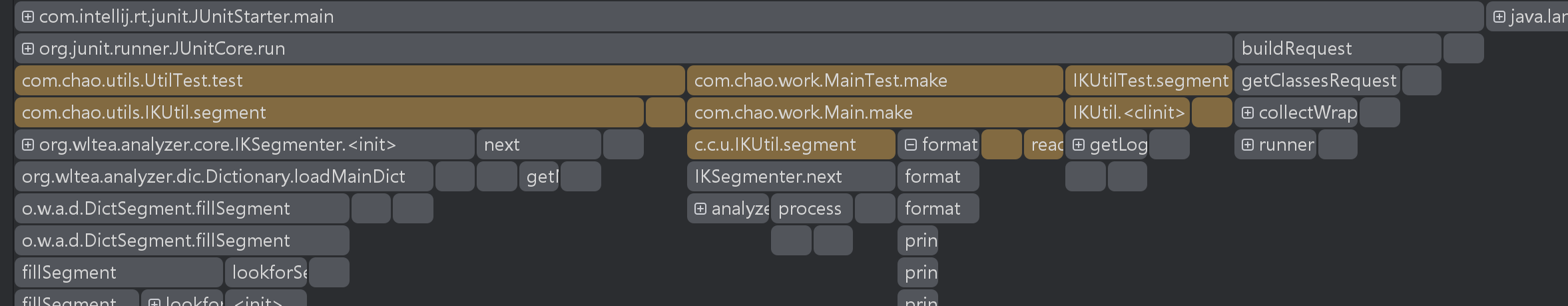The image size is (1568, 306).
Task: Expand the collectWrap frame plus icon
Action: coord(1248,113)
